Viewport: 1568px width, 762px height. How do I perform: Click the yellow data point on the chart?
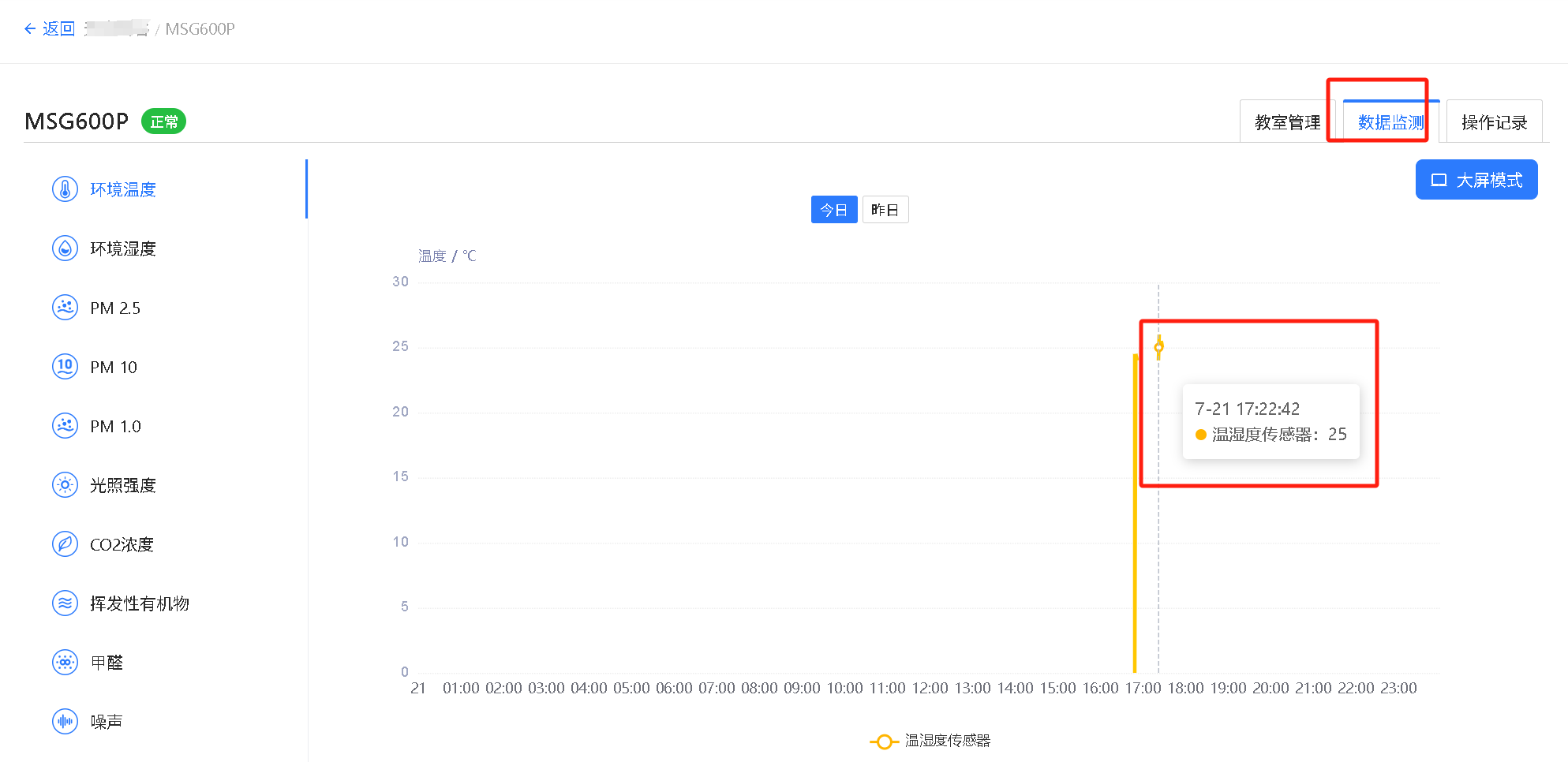click(x=1158, y=346)
